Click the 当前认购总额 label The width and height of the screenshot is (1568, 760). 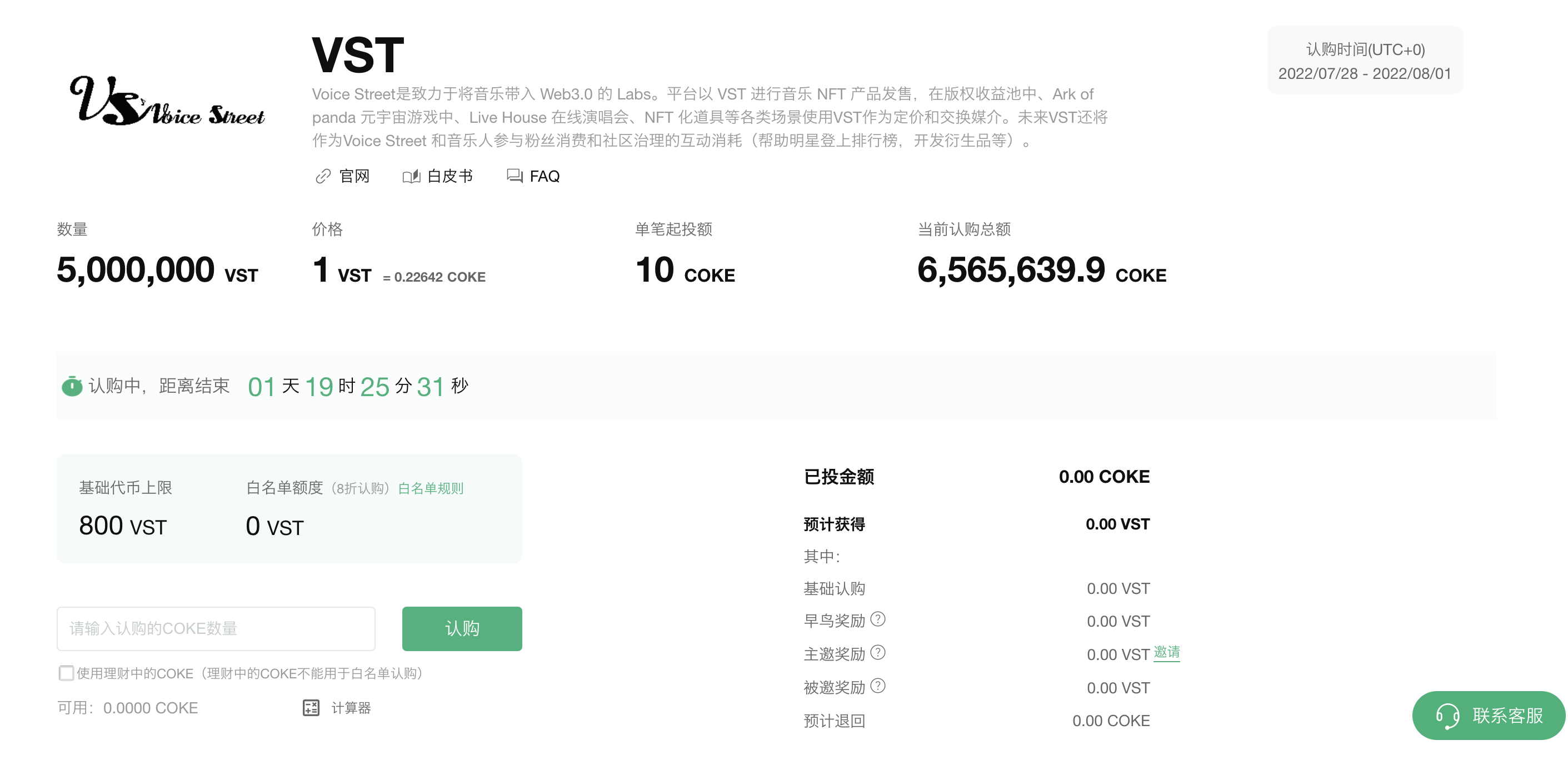(x=964, y=229)
